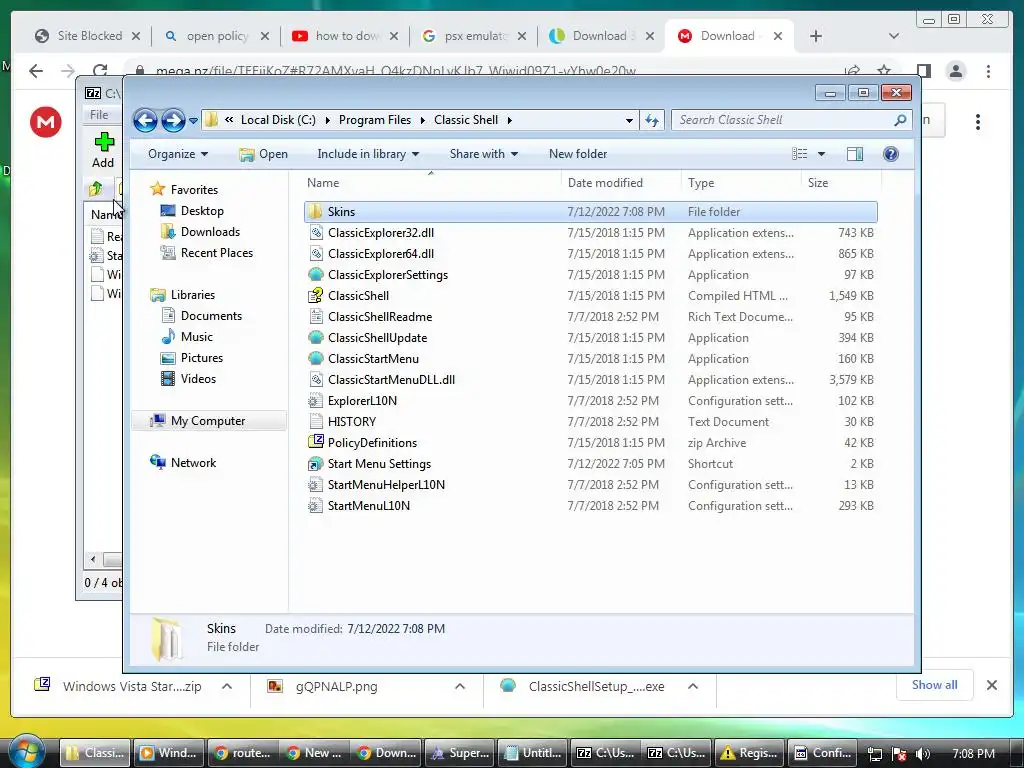Select PolicyDefinitions zip archive
1024x768 pixels.
pyautogui.click(x=590, y=443)
